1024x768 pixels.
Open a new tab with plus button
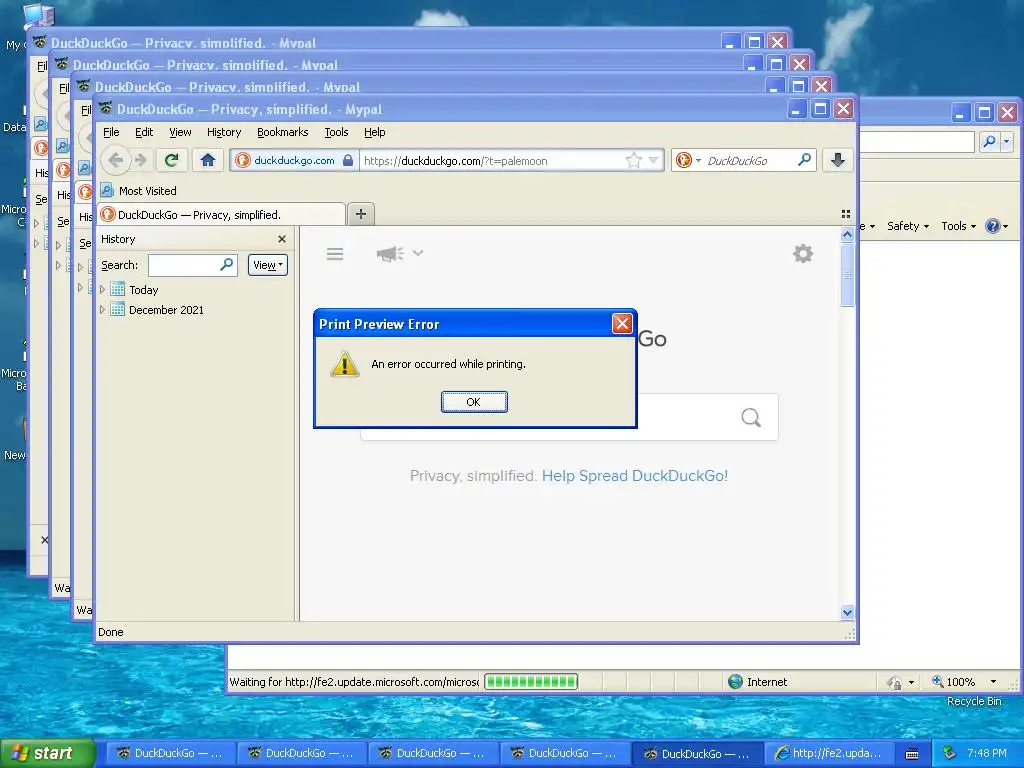click(x=360, y=214)
